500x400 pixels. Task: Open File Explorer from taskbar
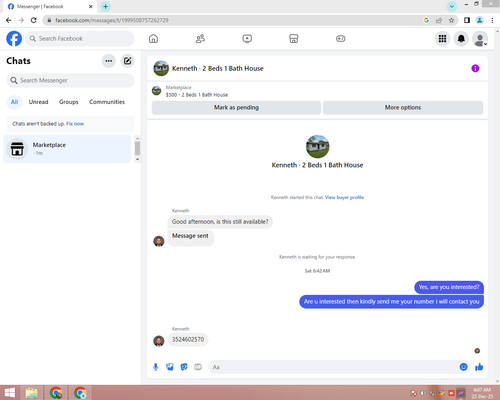pyautogui.click(x=32, y=393)
